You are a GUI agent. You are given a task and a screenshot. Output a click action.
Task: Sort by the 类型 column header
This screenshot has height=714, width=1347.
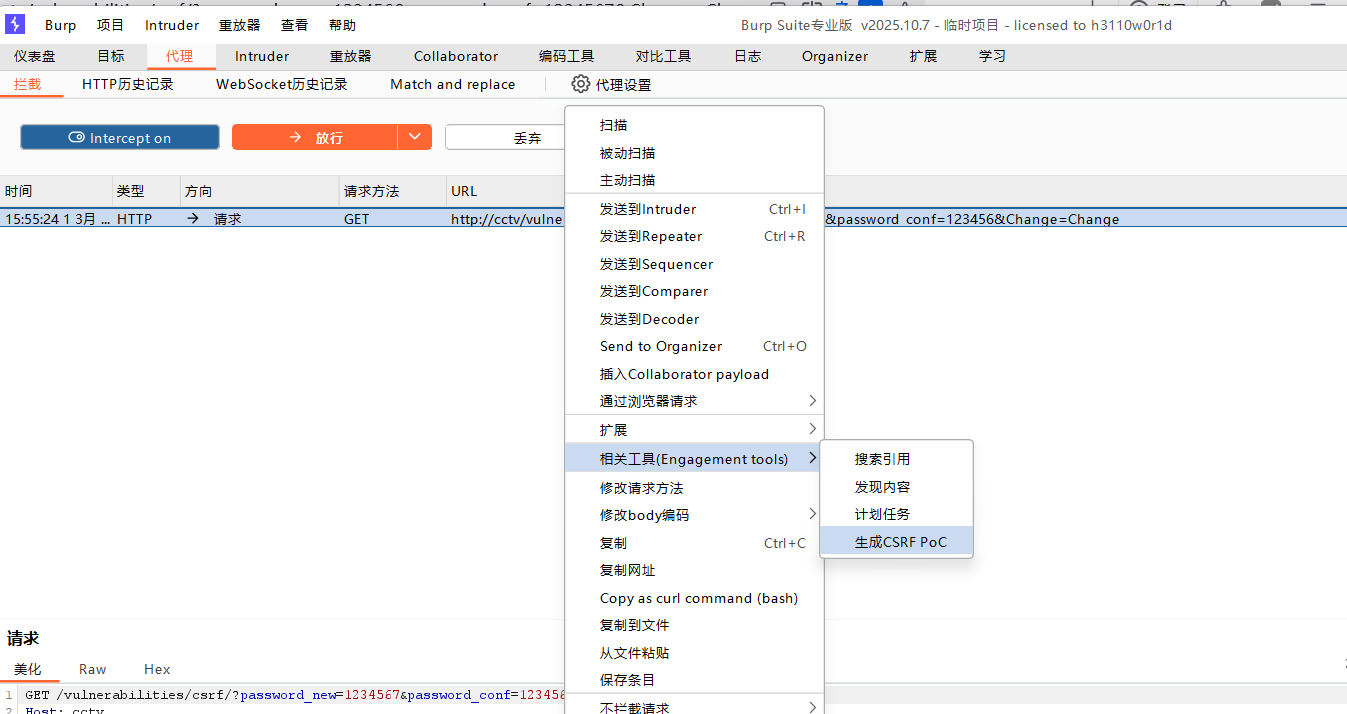pos(146,191)
